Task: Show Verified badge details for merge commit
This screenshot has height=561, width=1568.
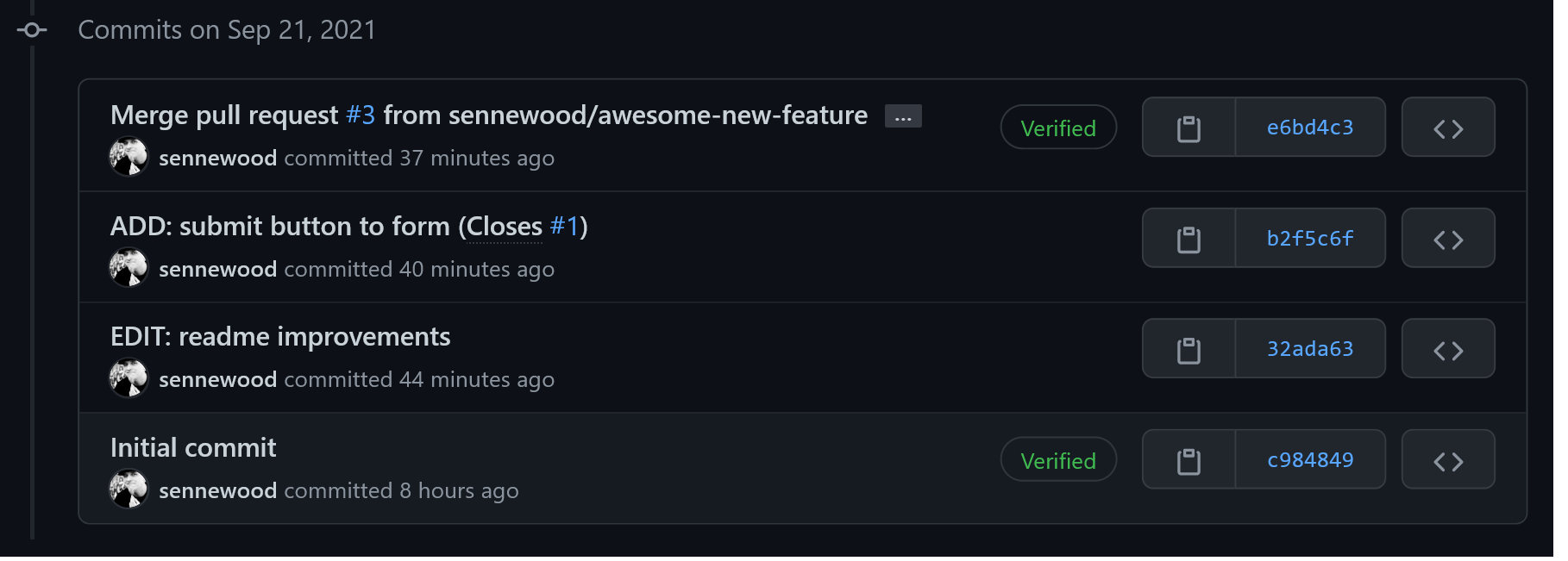Action: tap(1058, 128)
